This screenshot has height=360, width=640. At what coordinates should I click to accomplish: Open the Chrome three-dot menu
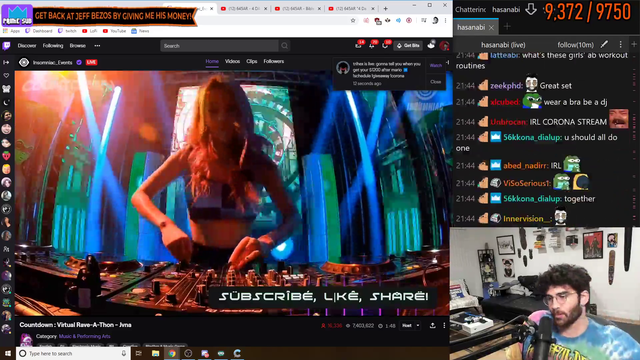click(446, 20)
